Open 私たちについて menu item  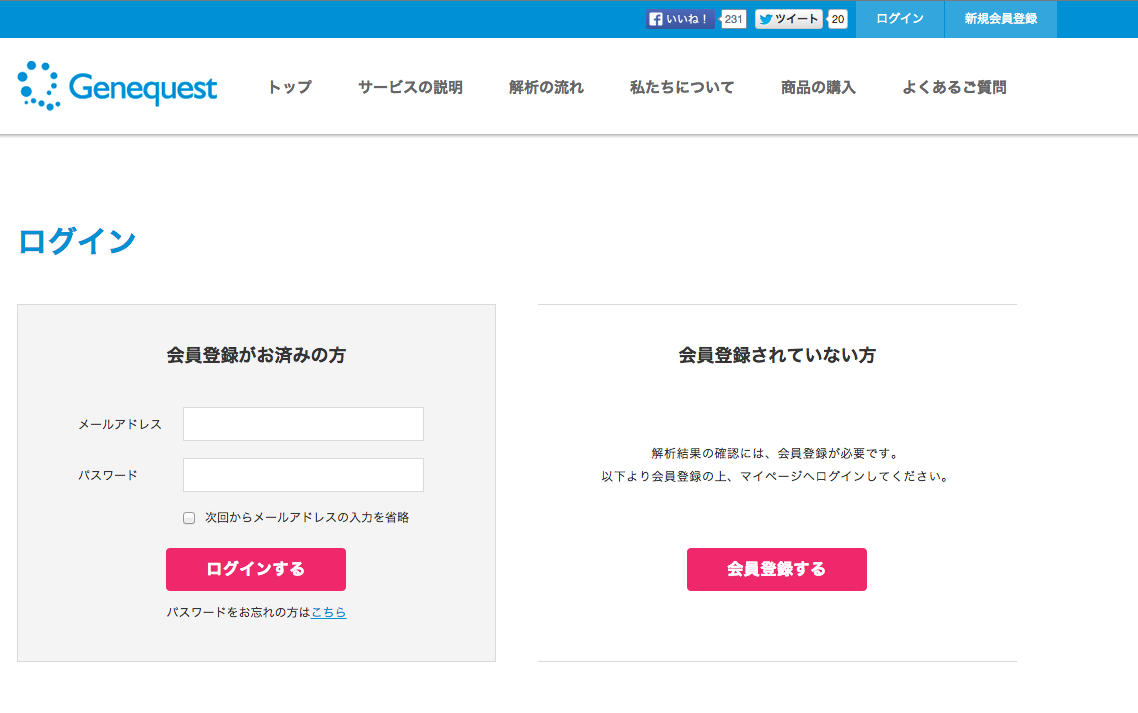click(x=682, y=87)
